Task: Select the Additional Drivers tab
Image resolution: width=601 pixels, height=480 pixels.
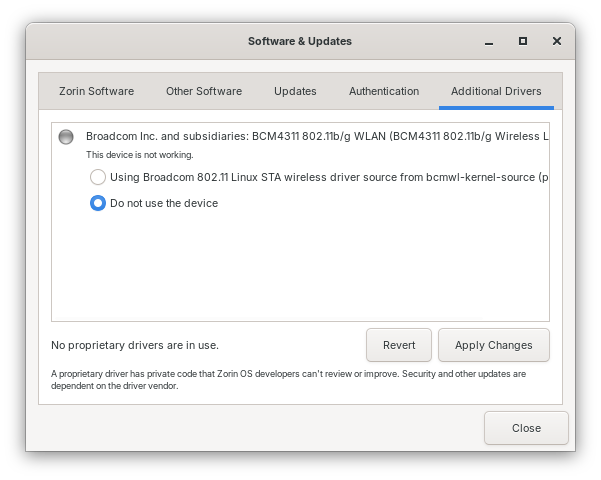Action: point(496,91)
